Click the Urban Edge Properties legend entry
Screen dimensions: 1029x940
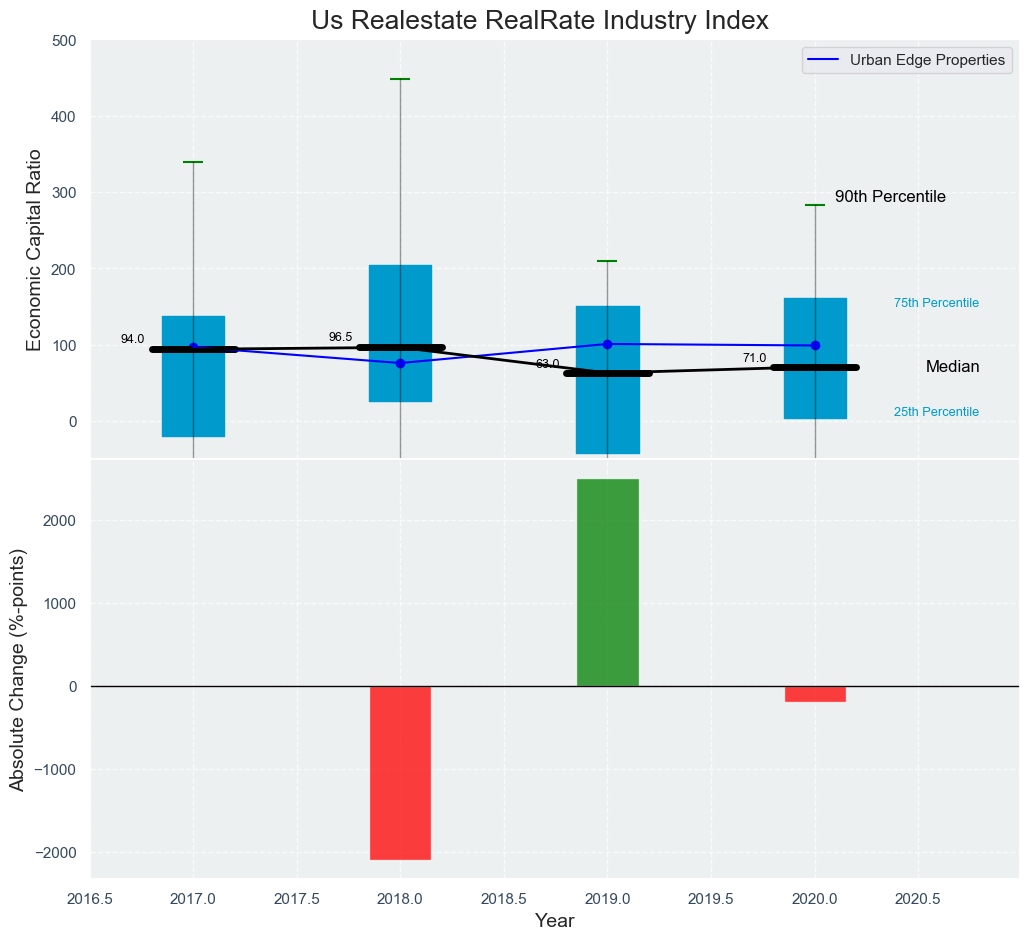pyautogui.click(x=926, y=60)
